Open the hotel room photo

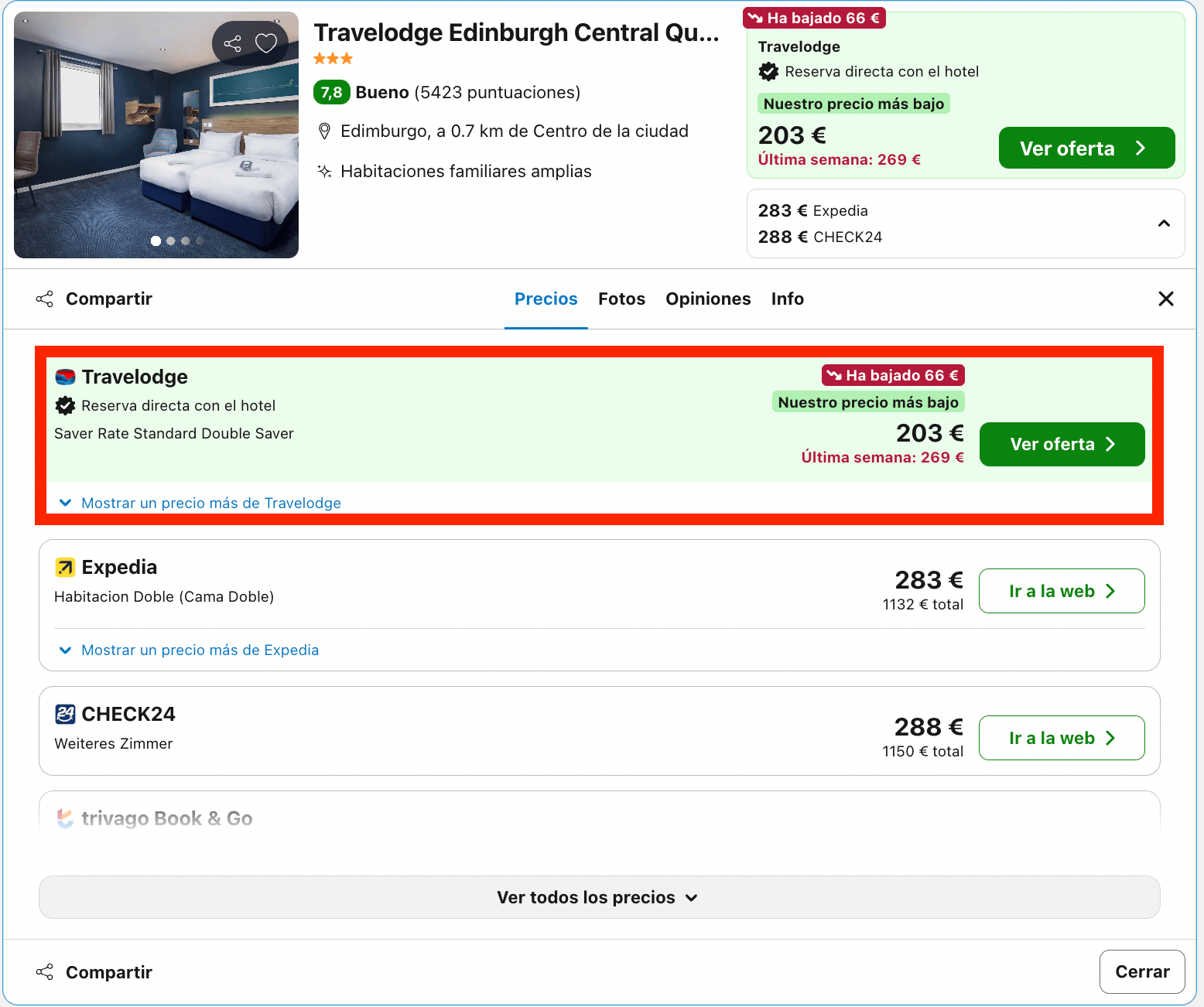(x=156, y=135)
